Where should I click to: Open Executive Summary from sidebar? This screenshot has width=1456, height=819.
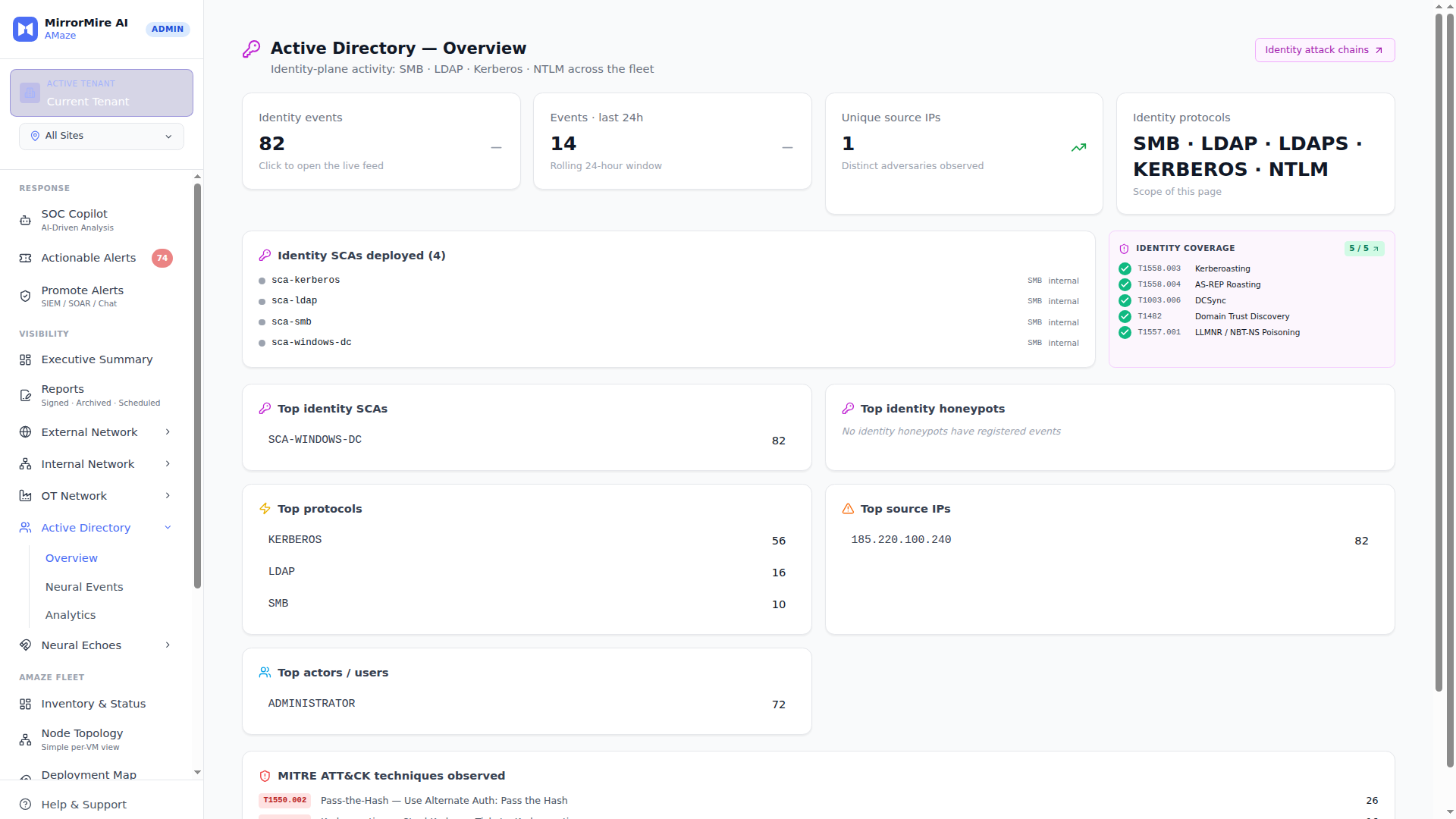tap(97, 359)
